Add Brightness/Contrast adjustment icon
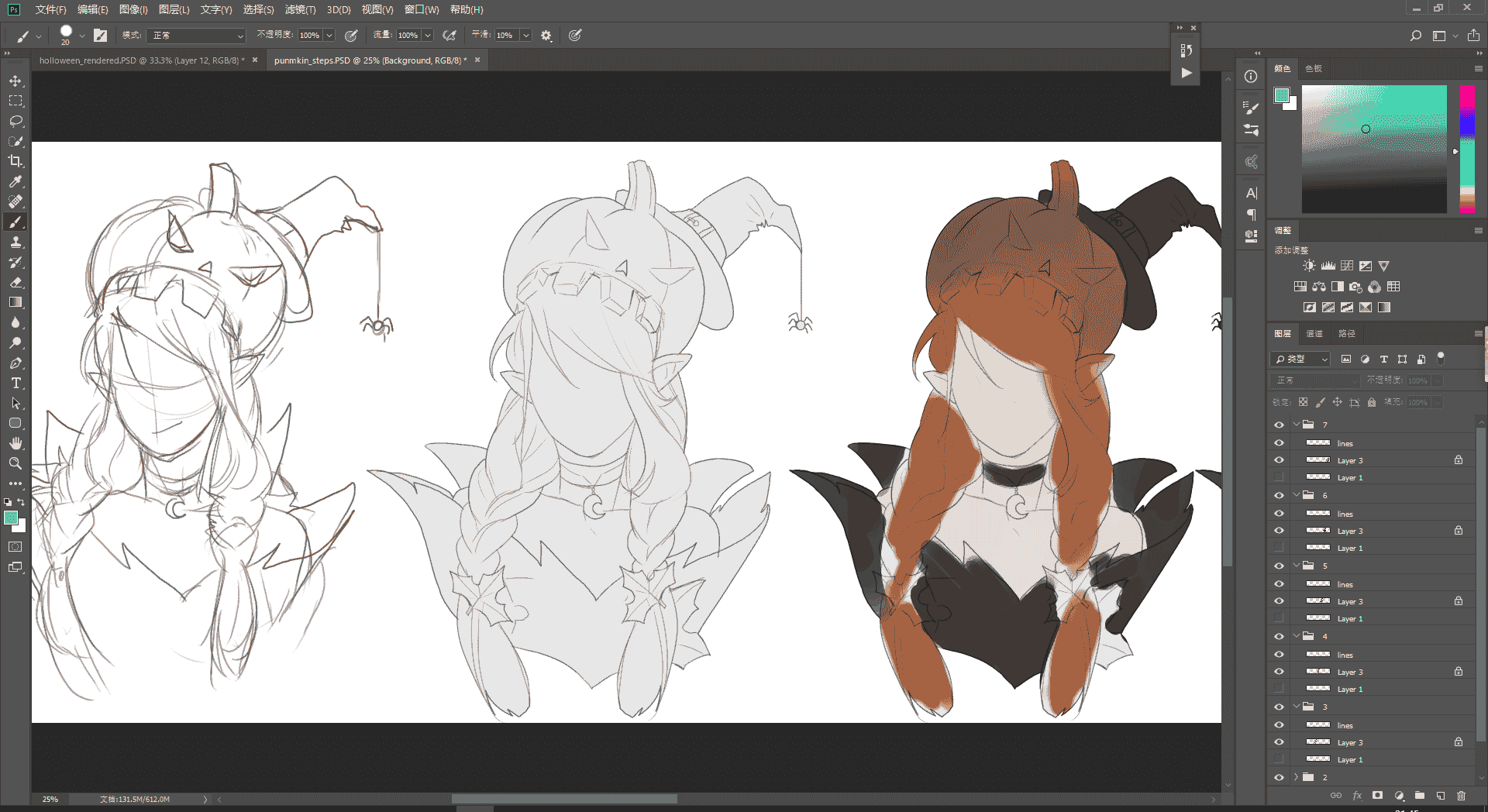 (x=1309, y=266)
